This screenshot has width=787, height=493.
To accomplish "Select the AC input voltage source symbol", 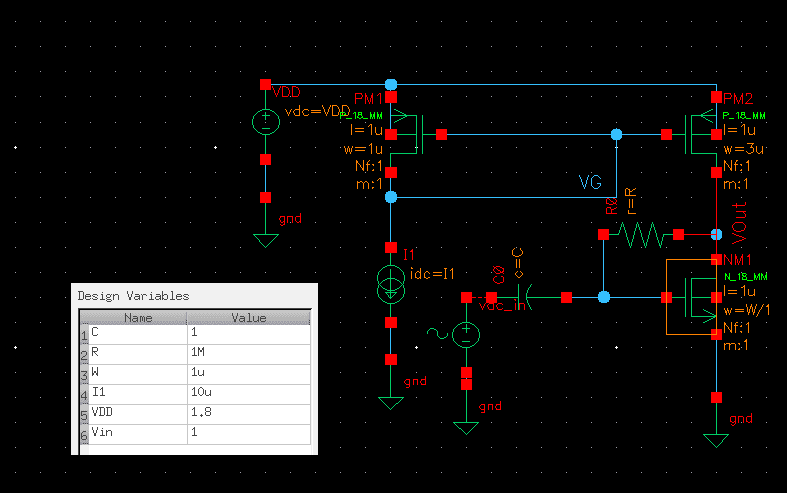I will pyautogui.click(x=466, y=335).
